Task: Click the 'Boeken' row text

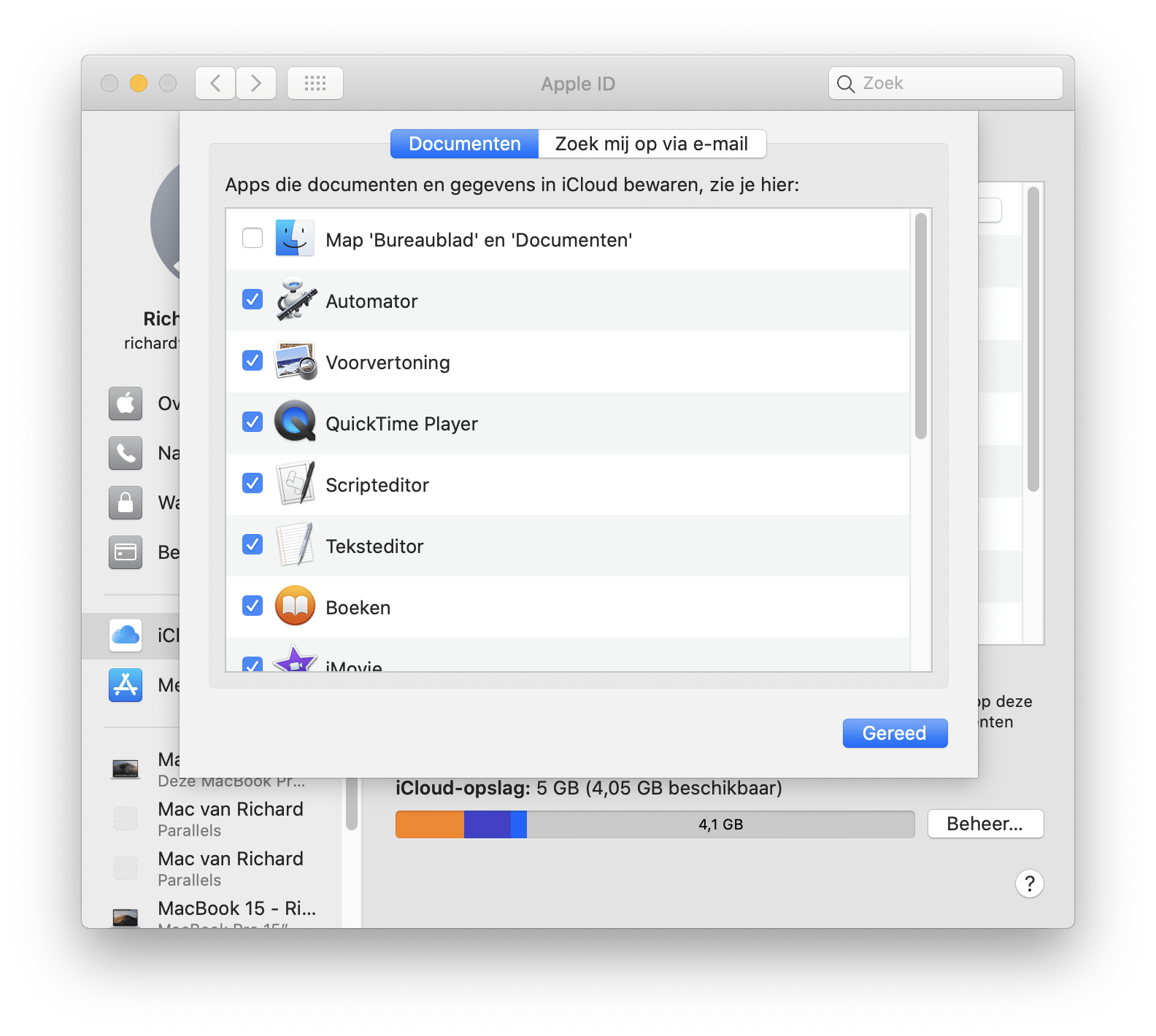Action: (358, 608)
